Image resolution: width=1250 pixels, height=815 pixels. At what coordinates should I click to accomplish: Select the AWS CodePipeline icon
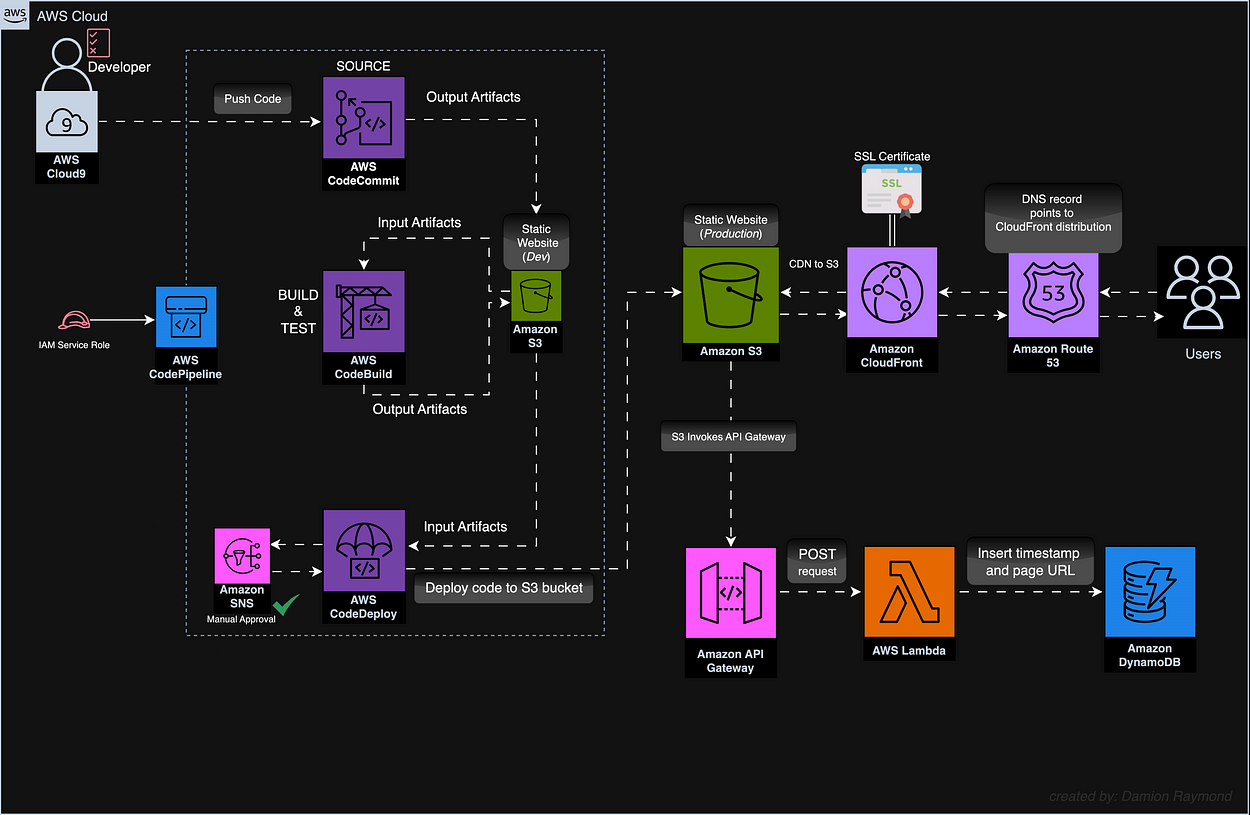click(186, 317)
